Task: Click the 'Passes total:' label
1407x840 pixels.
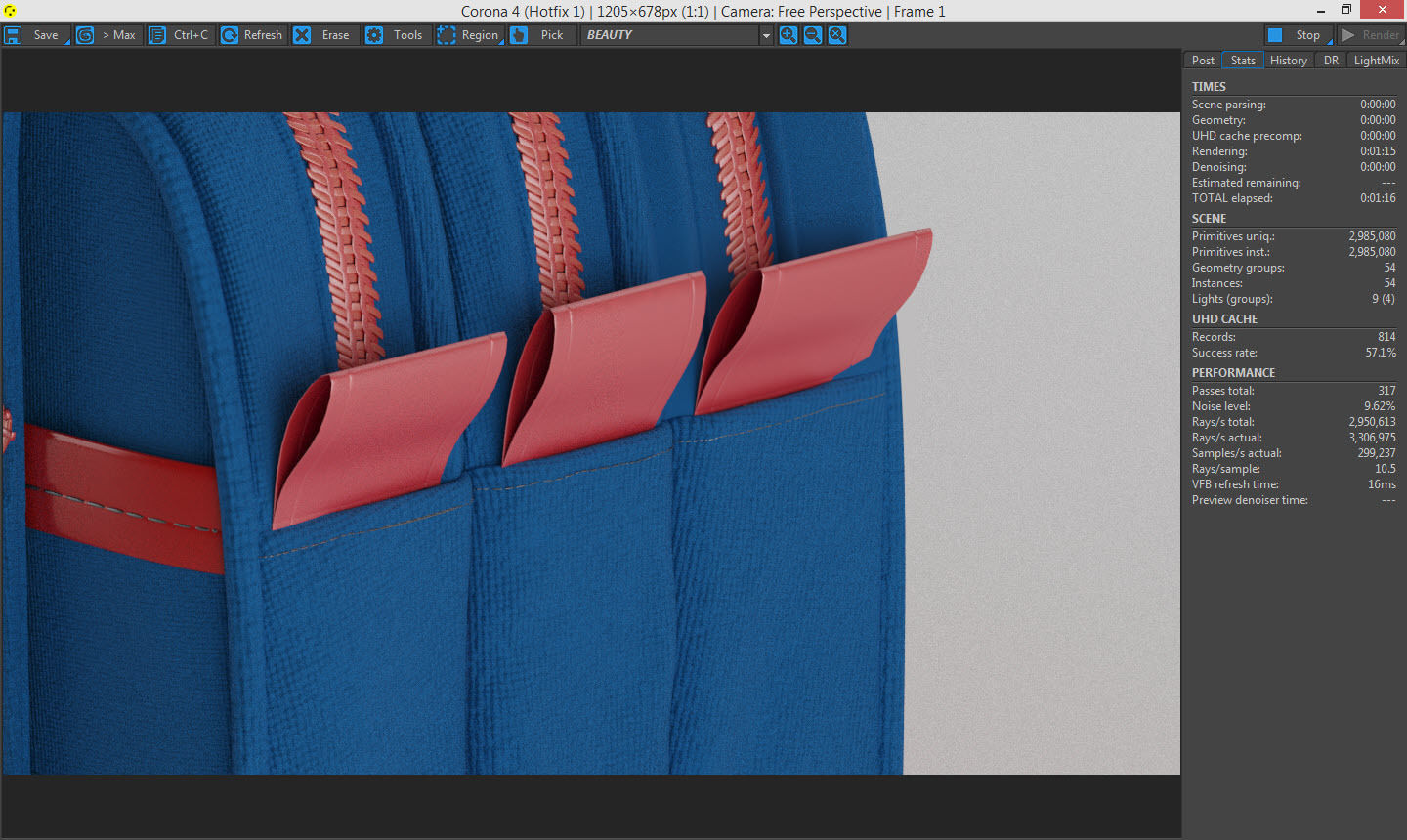Action: 1222,391
